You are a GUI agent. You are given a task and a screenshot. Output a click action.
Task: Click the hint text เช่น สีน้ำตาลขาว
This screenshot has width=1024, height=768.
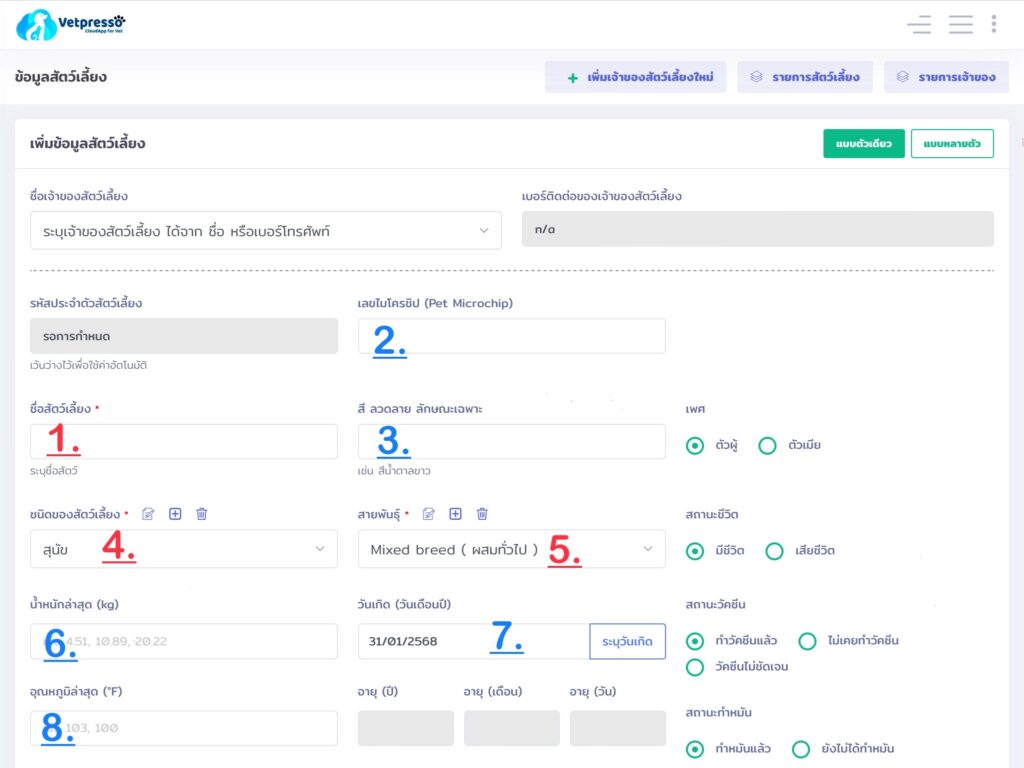tap(394, 471)
